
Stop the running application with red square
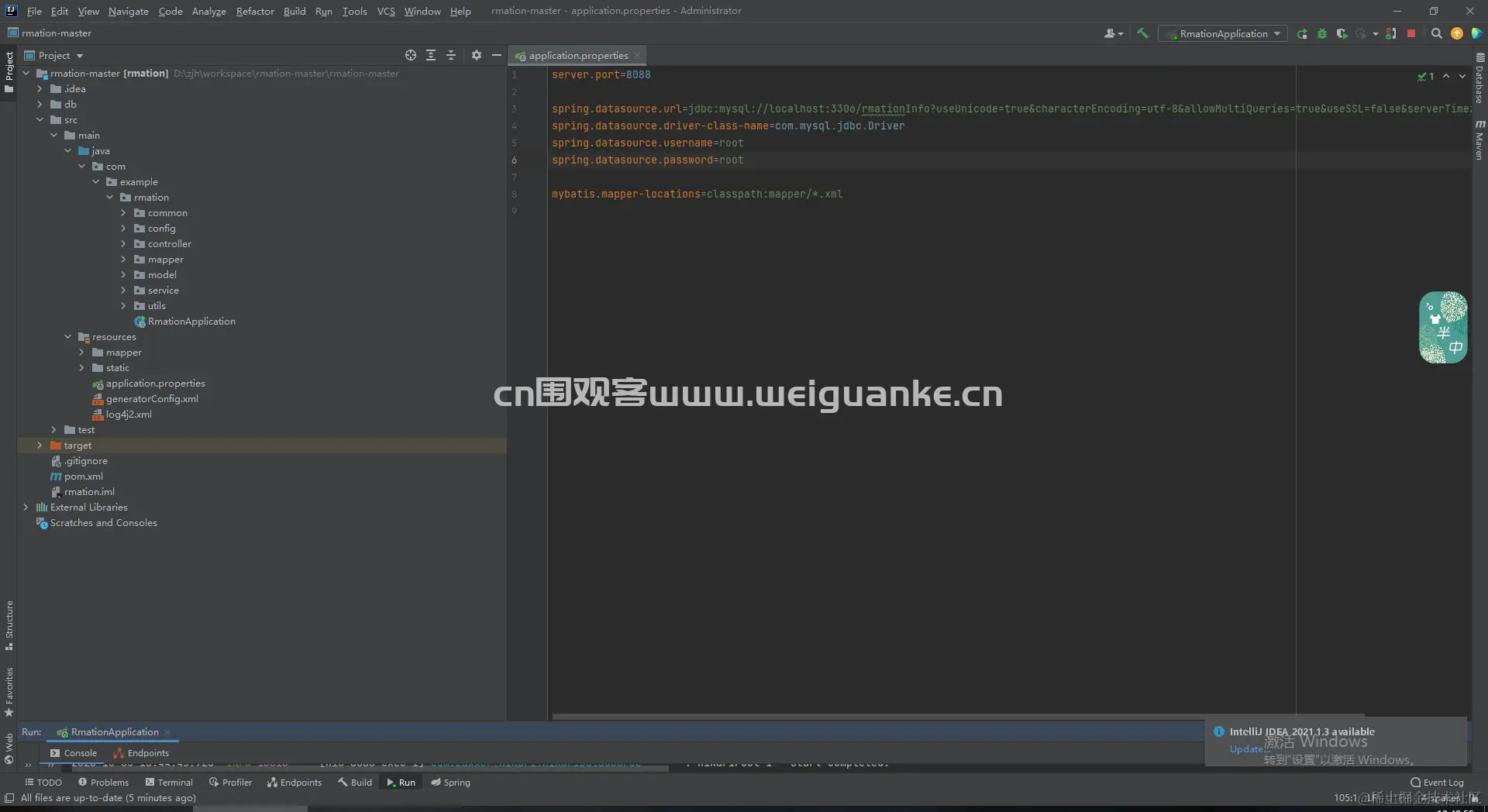pyautogui.click(x=1411, y=33)
